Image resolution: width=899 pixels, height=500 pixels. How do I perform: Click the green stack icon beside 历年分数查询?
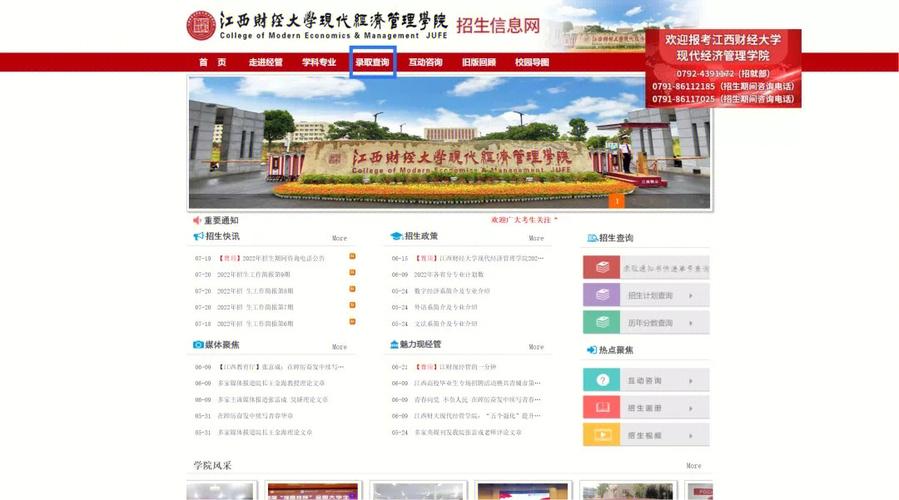(x=601, y=322)
